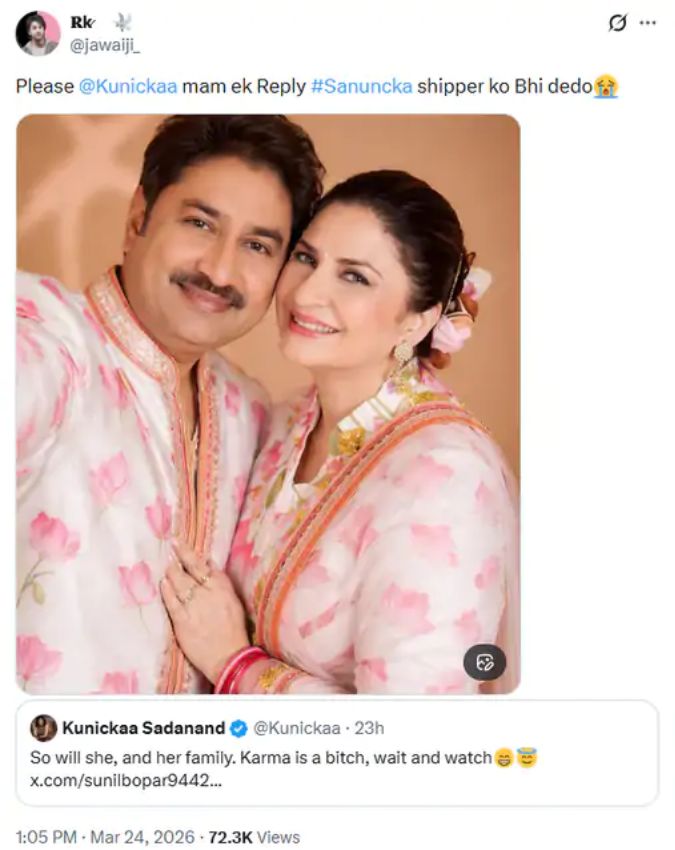Open the @Kunickaa mention in tweet text
Screen dimensions: 675x850
[127, 87]
